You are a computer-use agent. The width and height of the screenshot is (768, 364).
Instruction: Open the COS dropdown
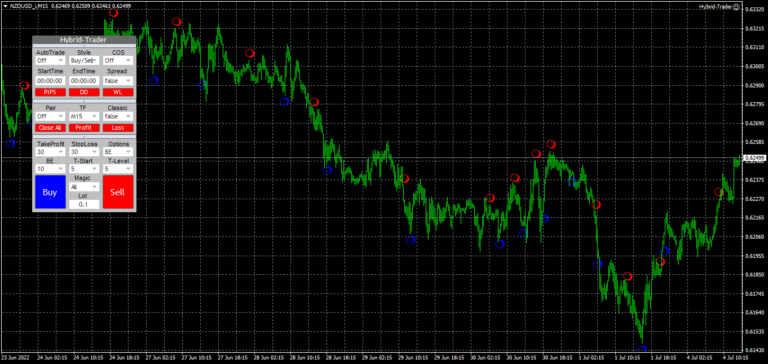[118, 60]
